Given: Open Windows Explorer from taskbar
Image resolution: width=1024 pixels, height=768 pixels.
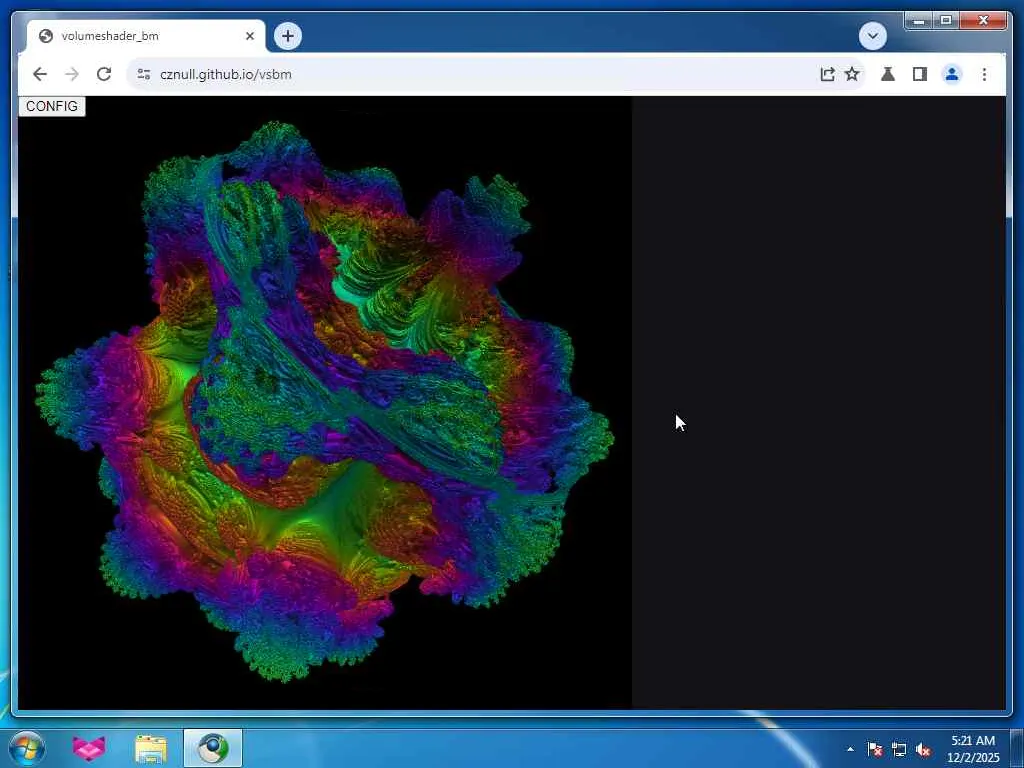Looking at the screenshot, I should (151, 748).
